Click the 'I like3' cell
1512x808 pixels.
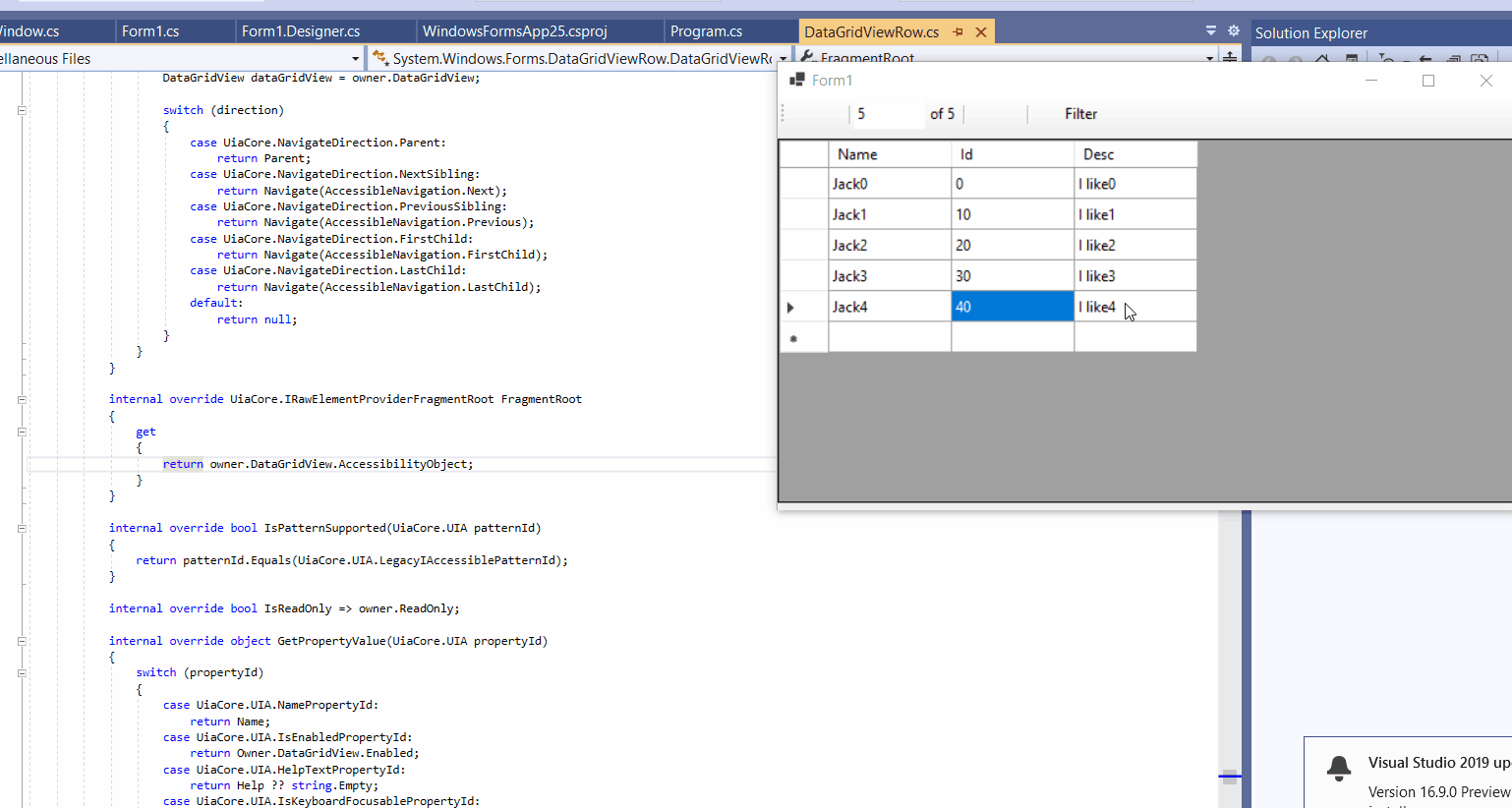[x=1135, y=276]
